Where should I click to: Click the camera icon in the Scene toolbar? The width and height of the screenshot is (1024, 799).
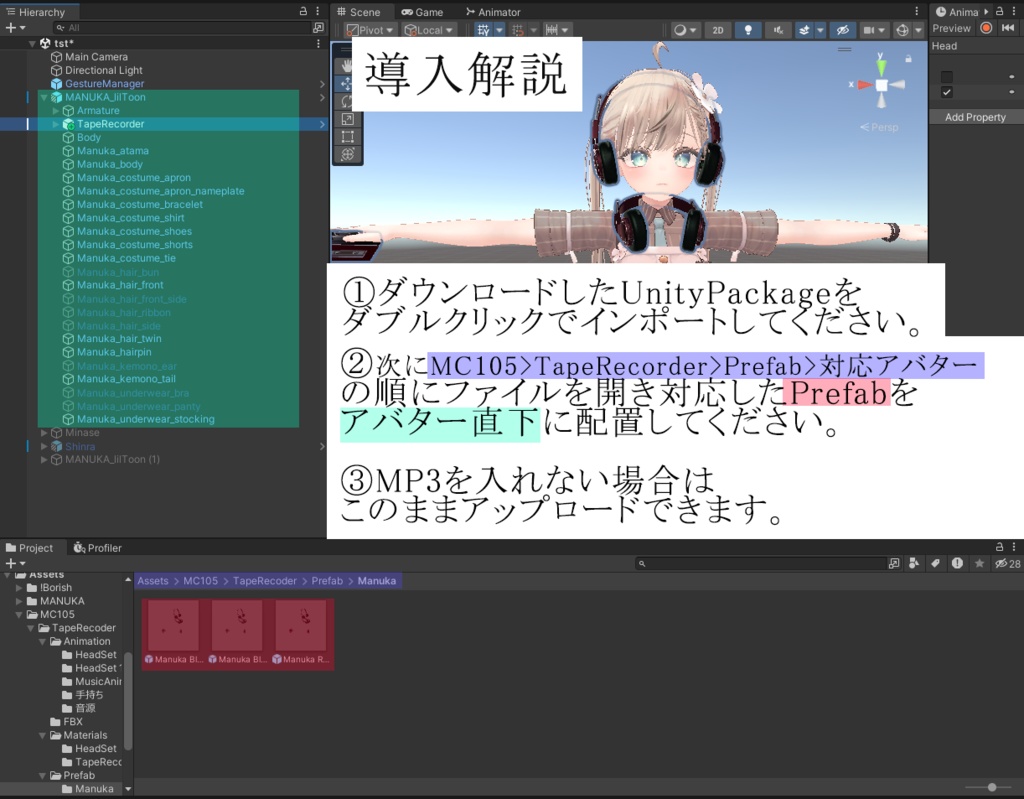[x=869, y=30]
